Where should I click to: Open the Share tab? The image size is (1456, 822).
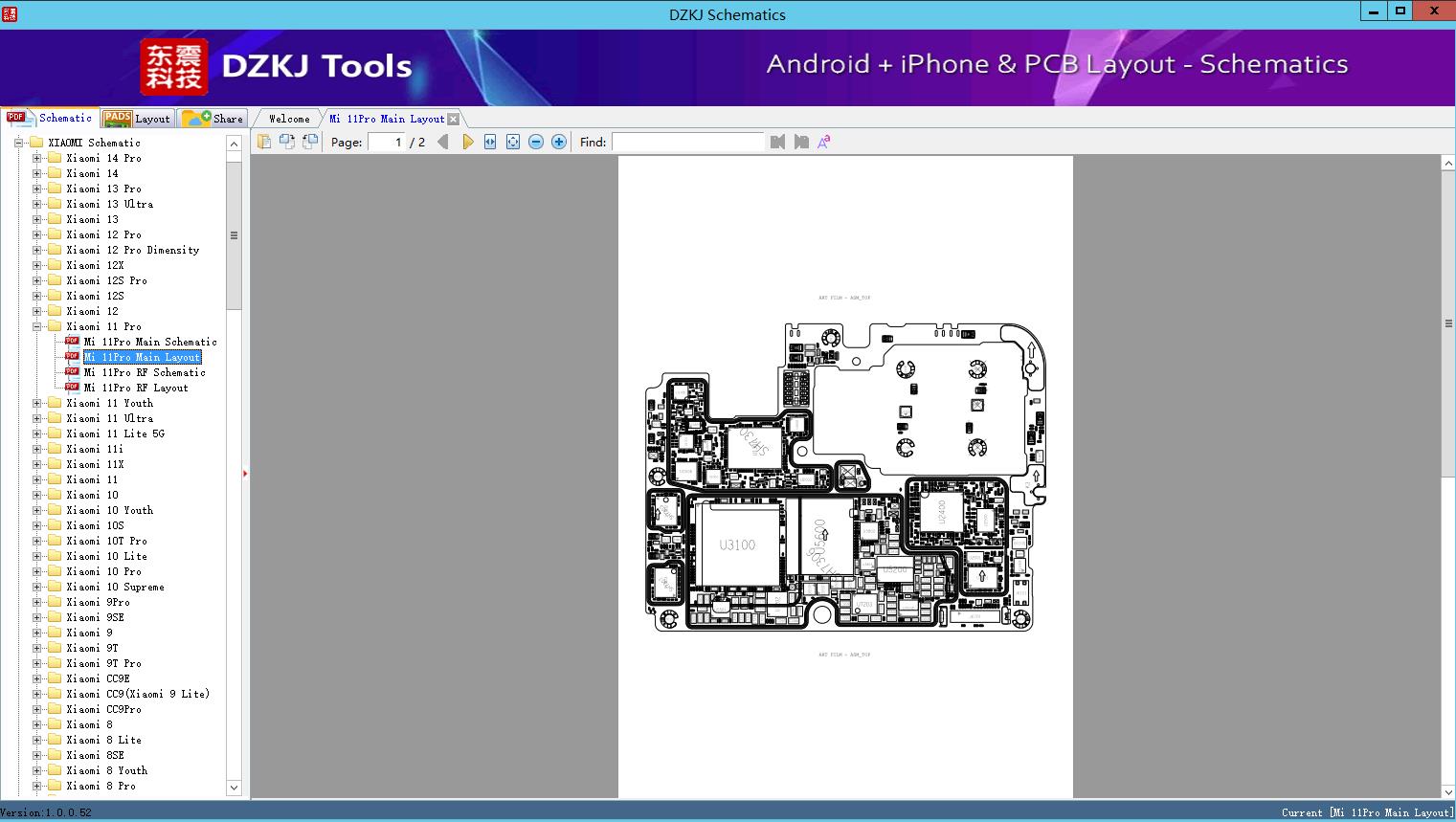coord(213,119)
